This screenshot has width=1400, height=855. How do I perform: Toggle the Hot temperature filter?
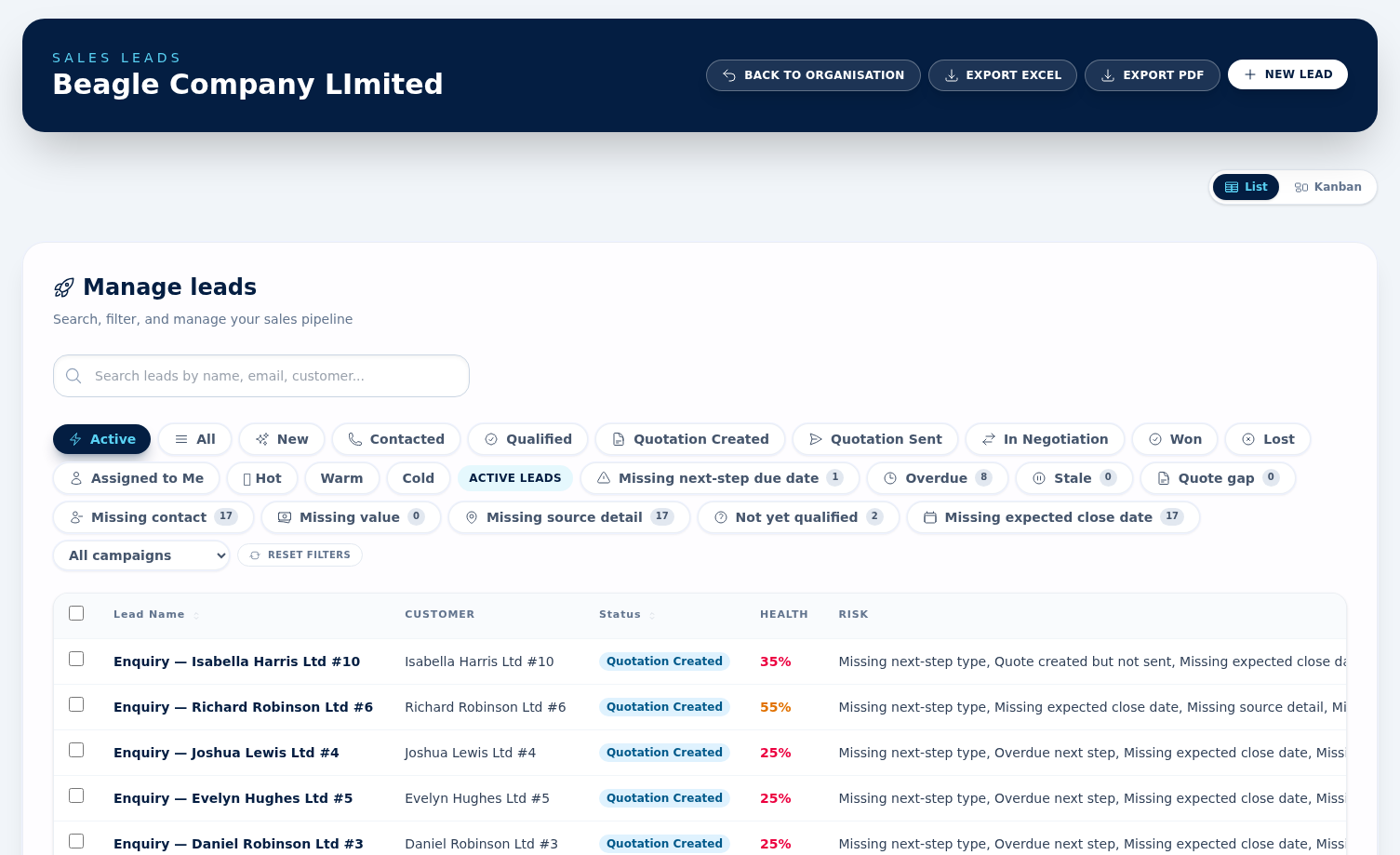point(262,478)
